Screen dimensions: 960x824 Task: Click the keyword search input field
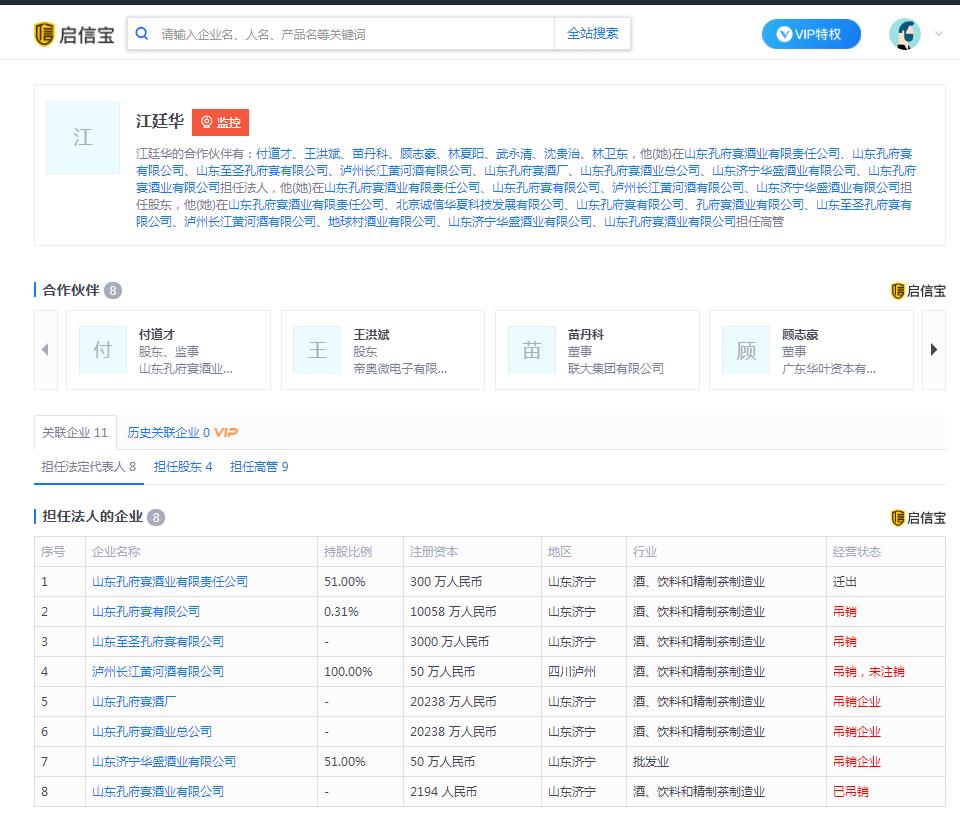pyautogui.click(x=340, y=31)
